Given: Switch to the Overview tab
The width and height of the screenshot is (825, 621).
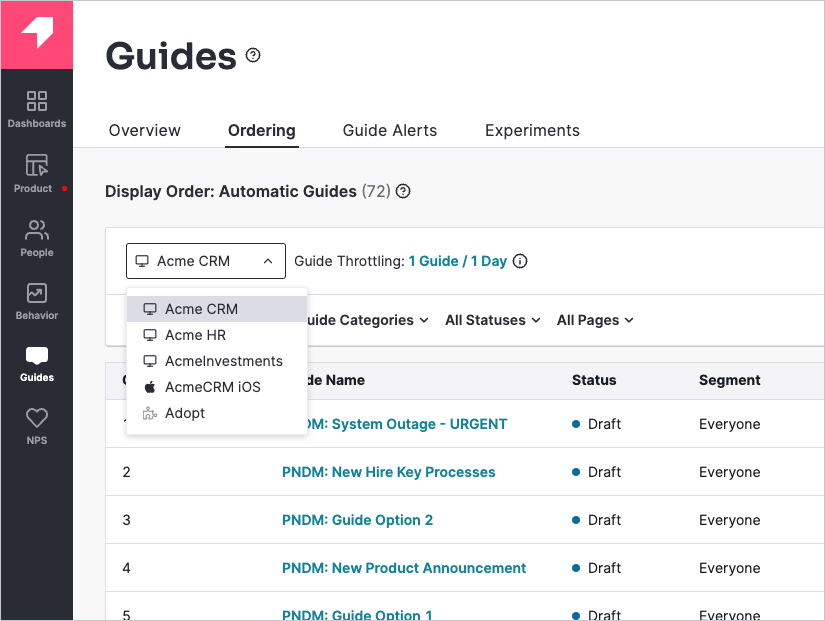Looking at the screenshot, I should tap(144, 130).
